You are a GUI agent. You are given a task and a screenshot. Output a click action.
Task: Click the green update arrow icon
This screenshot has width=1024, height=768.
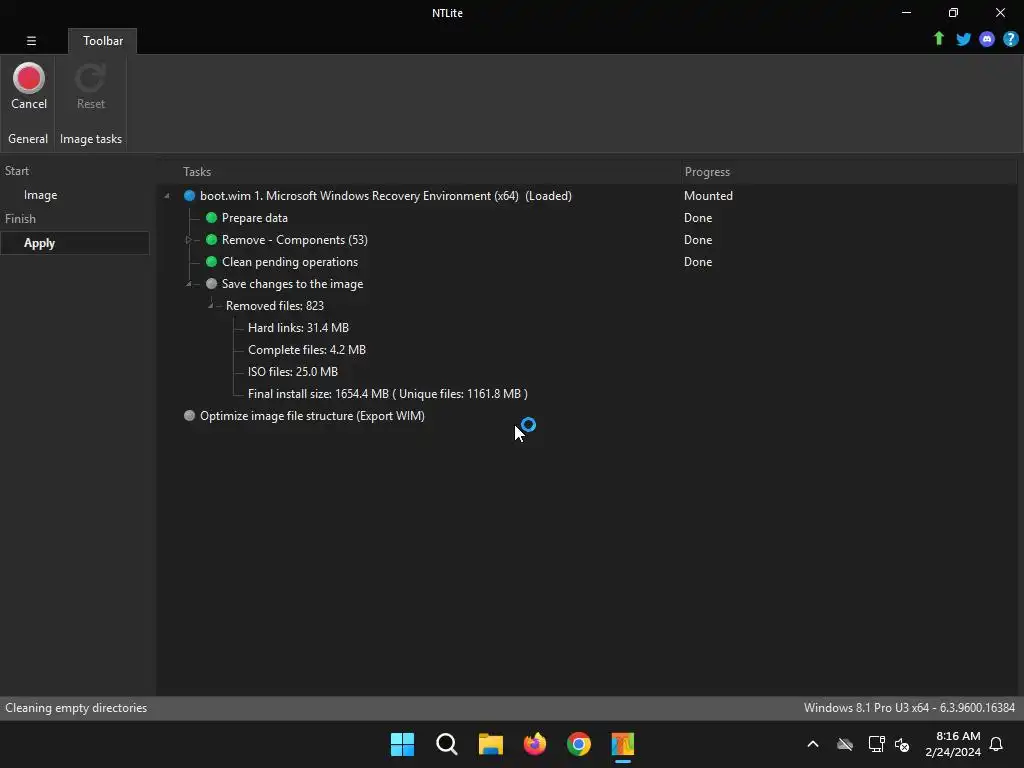tap(938, 39)
